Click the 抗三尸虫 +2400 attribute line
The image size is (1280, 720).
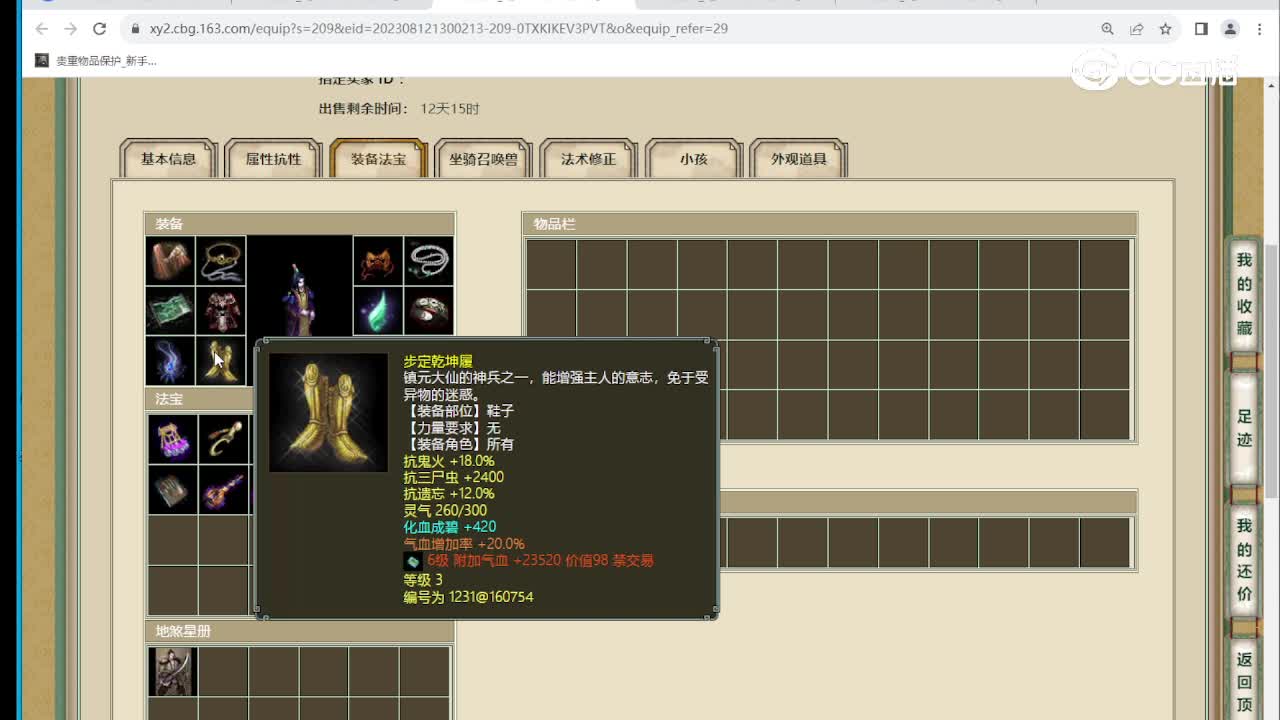(x=453, y=478)
